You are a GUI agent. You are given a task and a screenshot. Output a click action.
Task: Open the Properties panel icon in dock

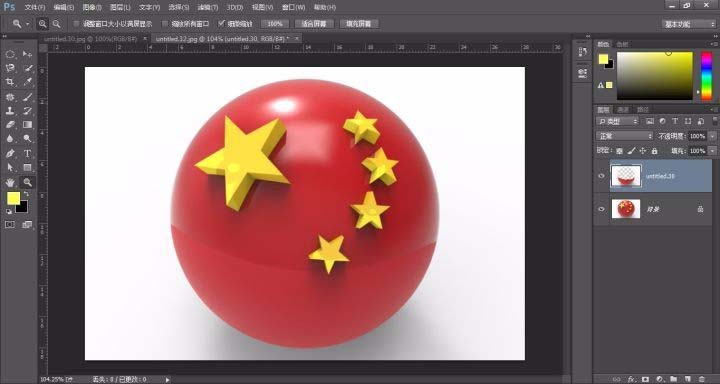tap(582, 73)
